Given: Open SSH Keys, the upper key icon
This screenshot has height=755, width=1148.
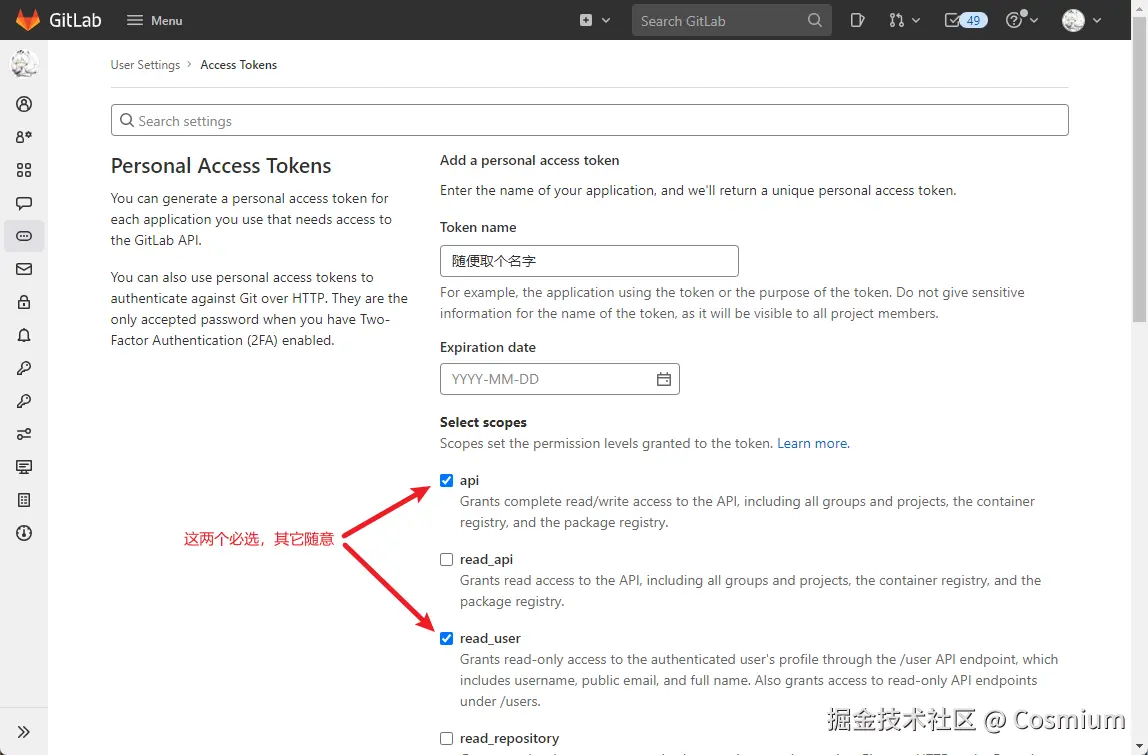Looking at the screenshot, I should pyautogui.click(x=24, y=368).
